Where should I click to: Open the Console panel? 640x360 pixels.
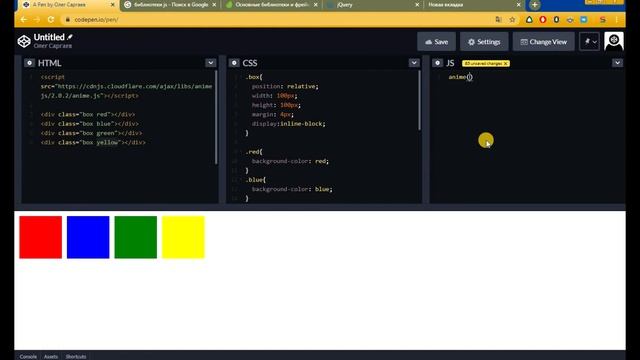[28, 356]
